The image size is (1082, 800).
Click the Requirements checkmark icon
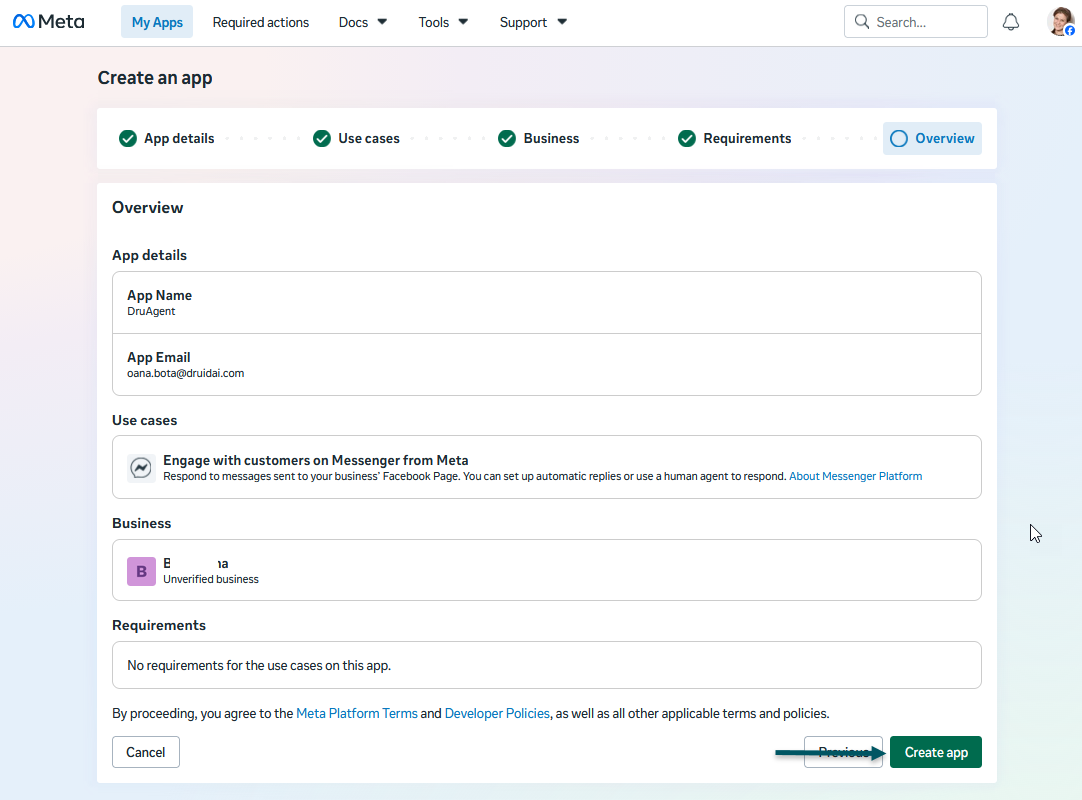click(687, 139)
